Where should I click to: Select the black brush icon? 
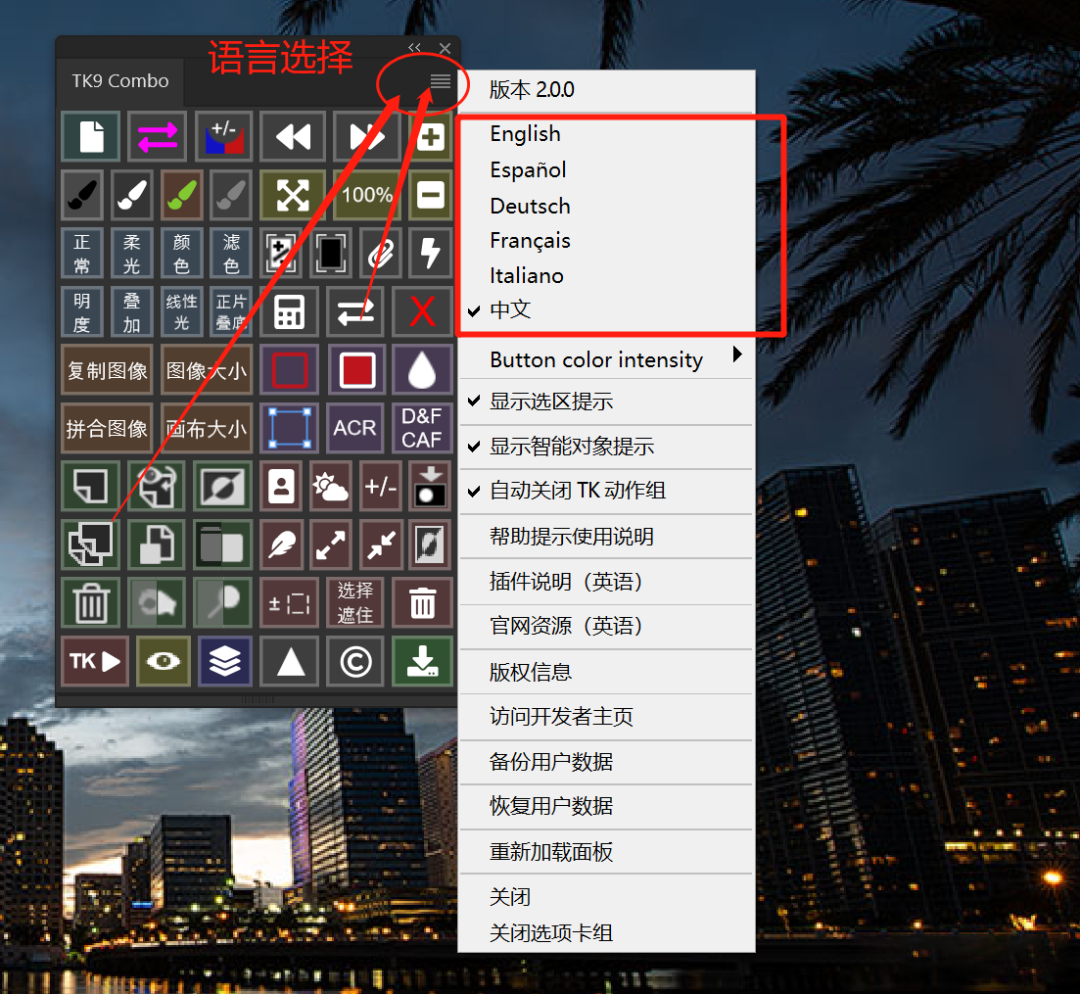coord(81,195)
